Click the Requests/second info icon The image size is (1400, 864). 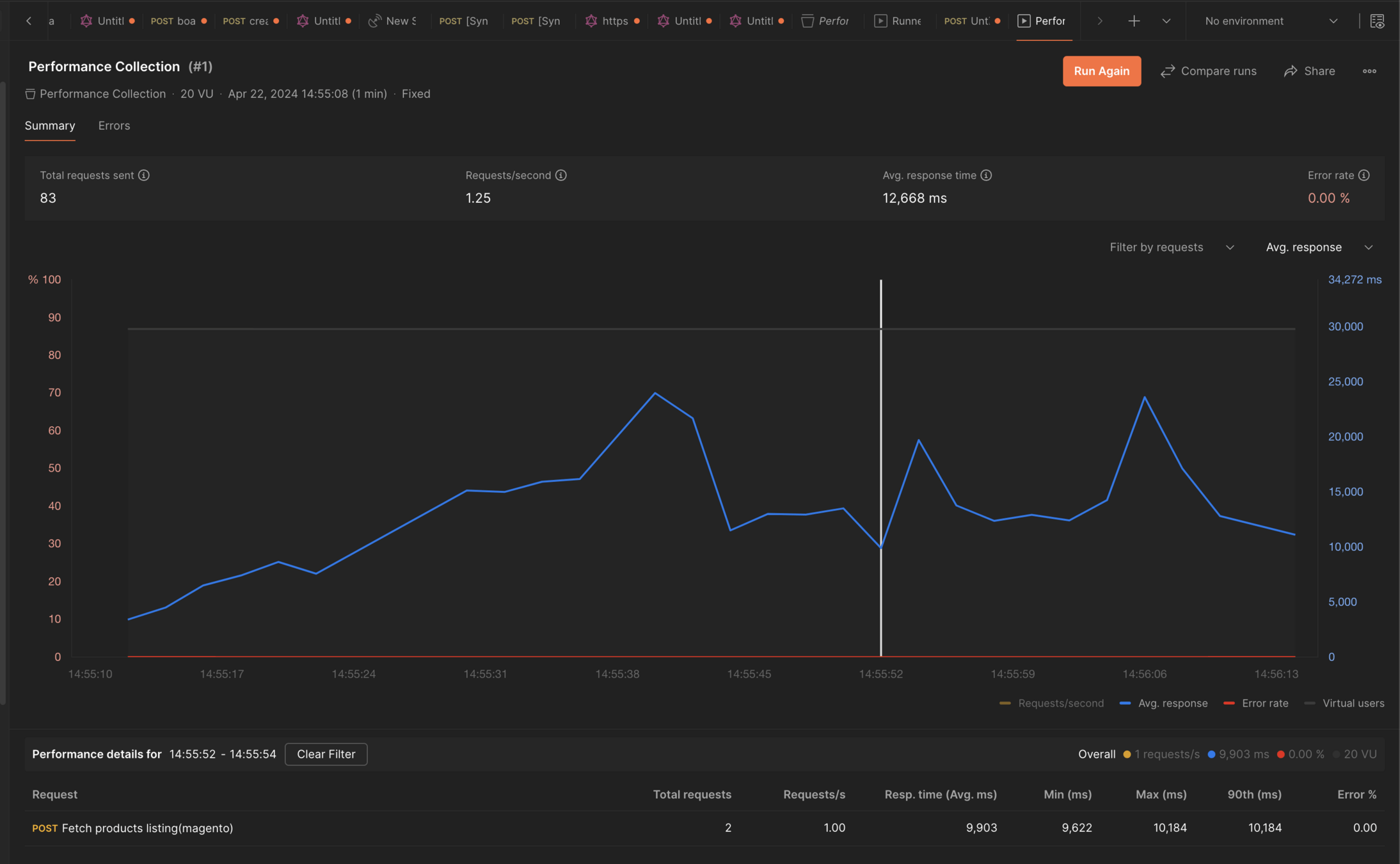tap(561, 175)
